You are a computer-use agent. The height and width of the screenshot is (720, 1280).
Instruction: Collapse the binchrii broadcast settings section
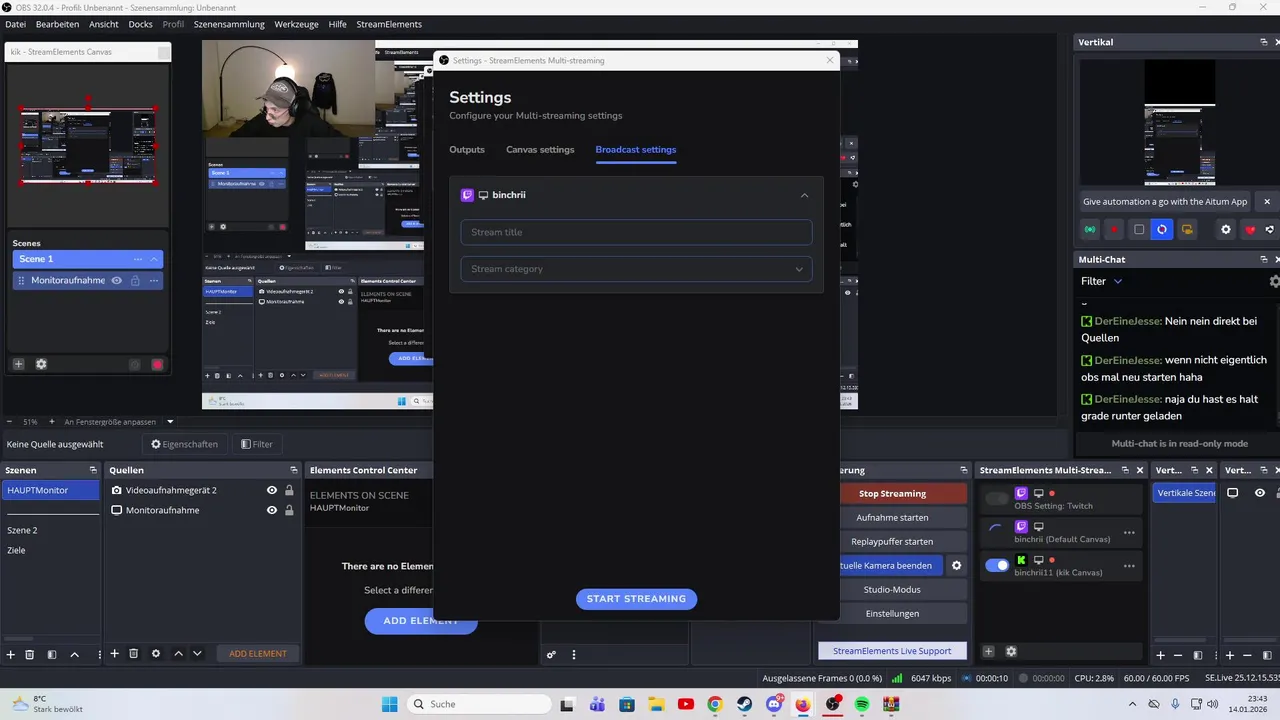click(x=804, y=195)
